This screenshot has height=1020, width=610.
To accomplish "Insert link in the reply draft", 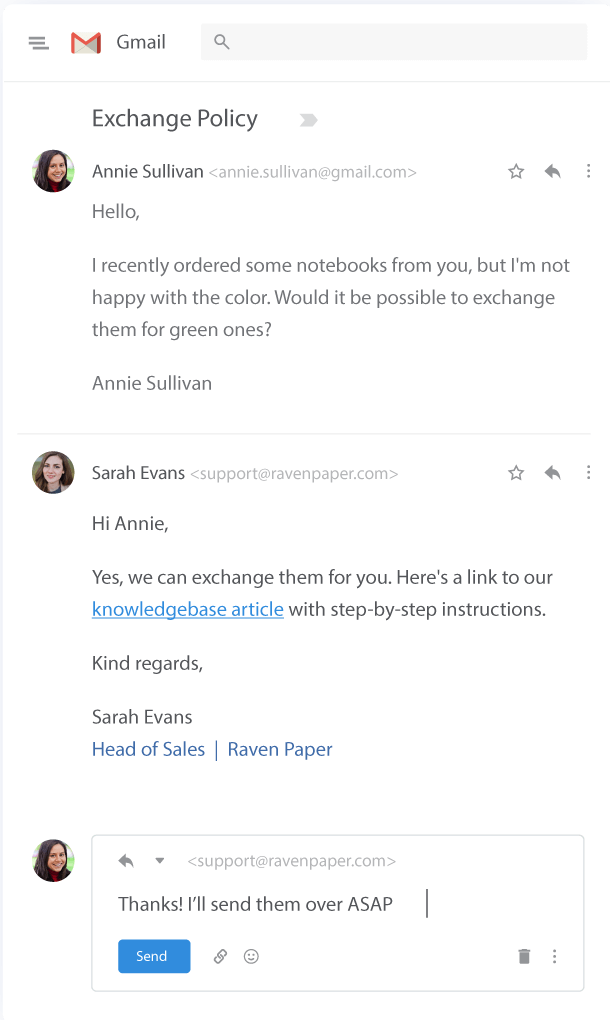I will (x=221, y=956).
